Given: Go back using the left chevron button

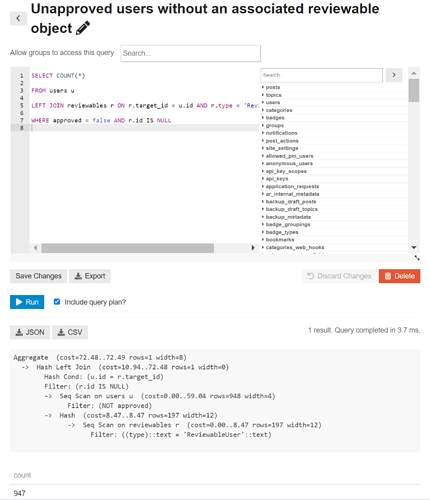Looking at the screenshot, I should [18, 18].
